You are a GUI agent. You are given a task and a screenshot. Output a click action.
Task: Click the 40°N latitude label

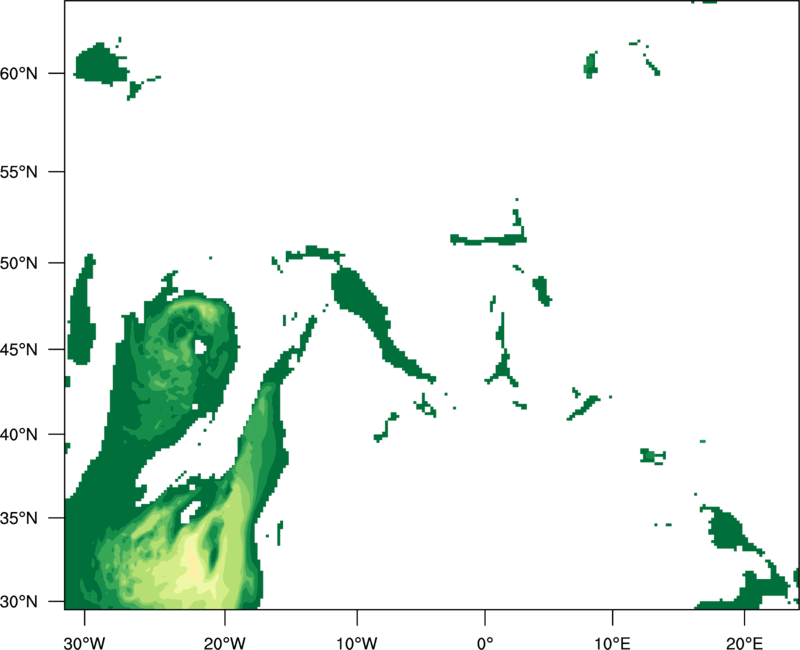pos(19,435)
